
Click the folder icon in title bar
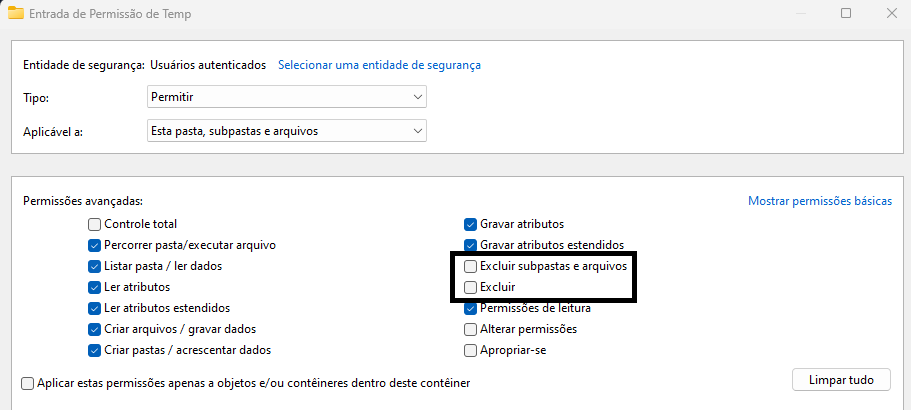pos(16,13)
